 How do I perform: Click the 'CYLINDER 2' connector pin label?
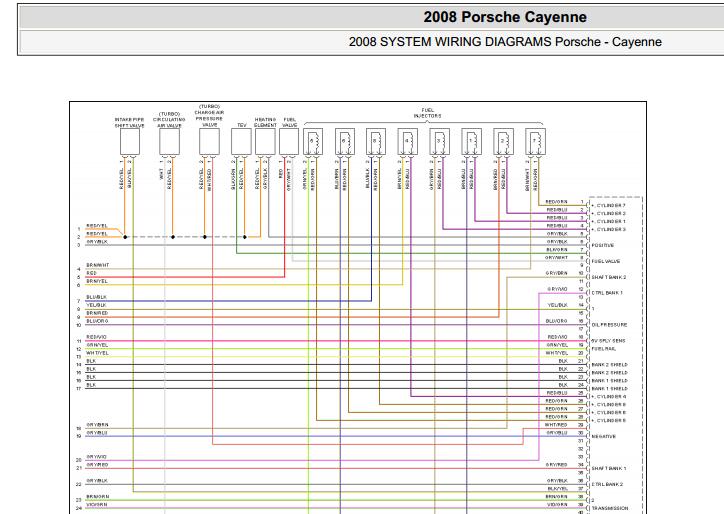coord(611,214)
